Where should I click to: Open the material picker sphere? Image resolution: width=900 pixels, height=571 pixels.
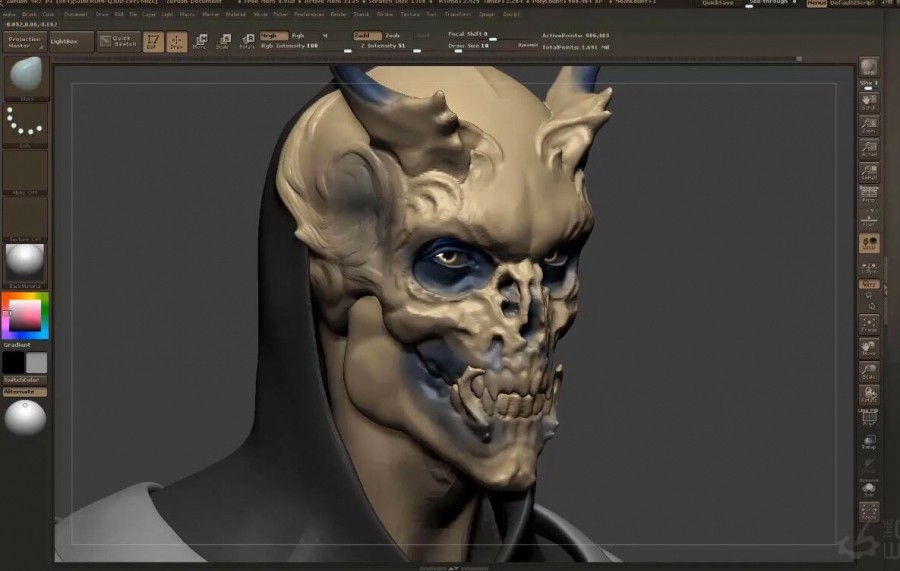click(x=25, y=262)
